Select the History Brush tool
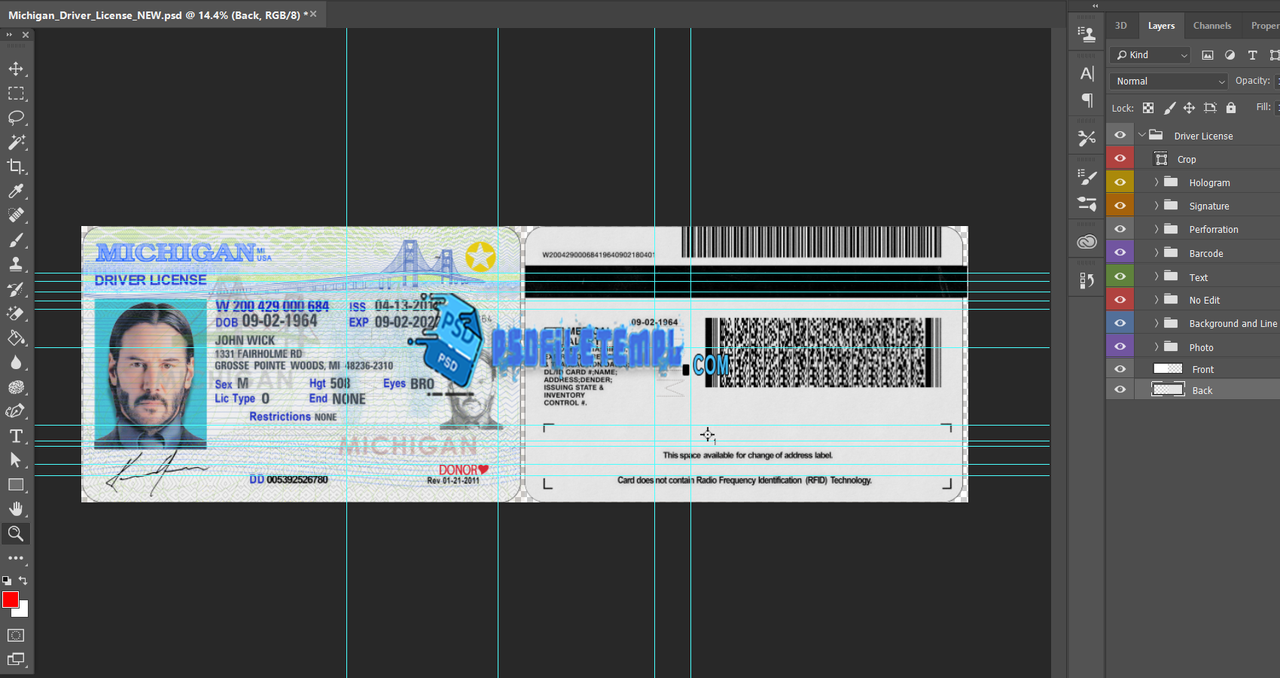 click(x=16, y=289)
